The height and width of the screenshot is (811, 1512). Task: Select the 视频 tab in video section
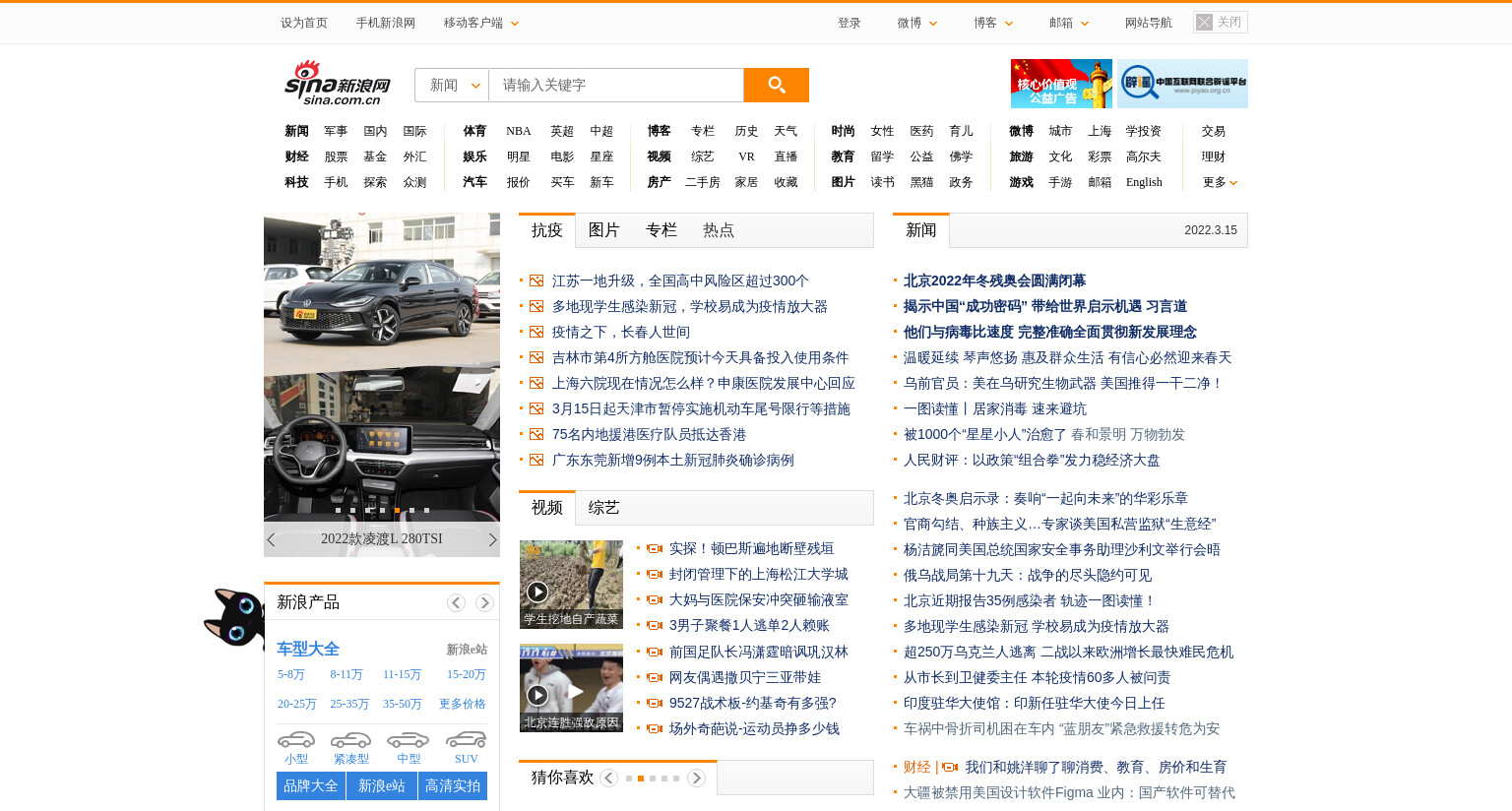pos(547,508)
